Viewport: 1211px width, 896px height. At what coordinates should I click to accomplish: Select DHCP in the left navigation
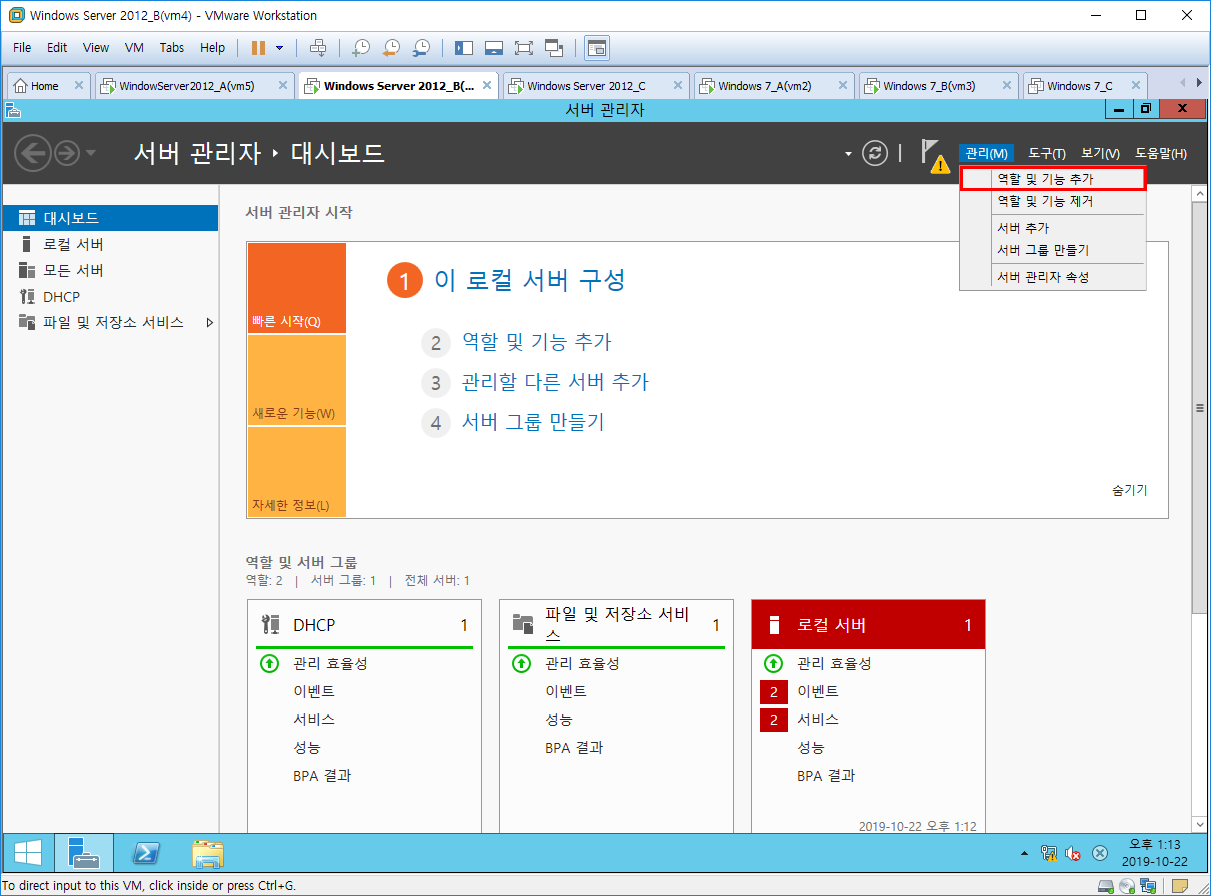[x=110, y=296]
